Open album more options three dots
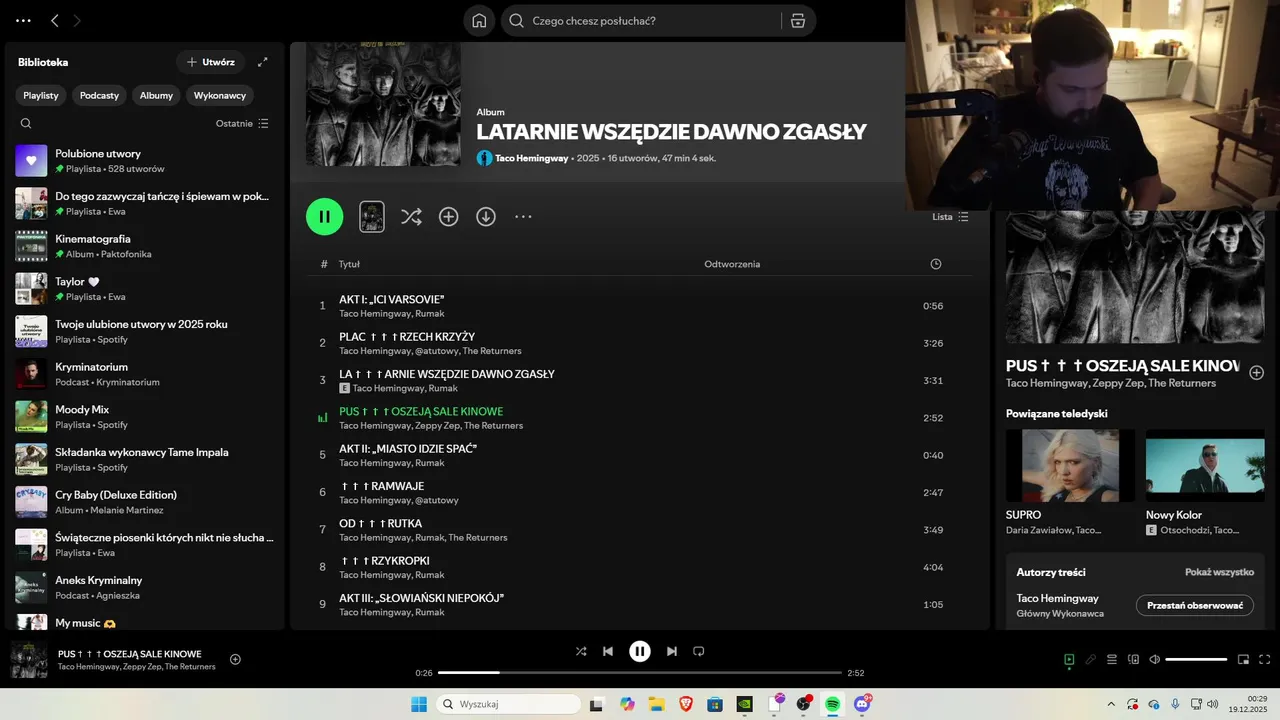Screen dimensions: 1280x720 [x=523, y=216]
